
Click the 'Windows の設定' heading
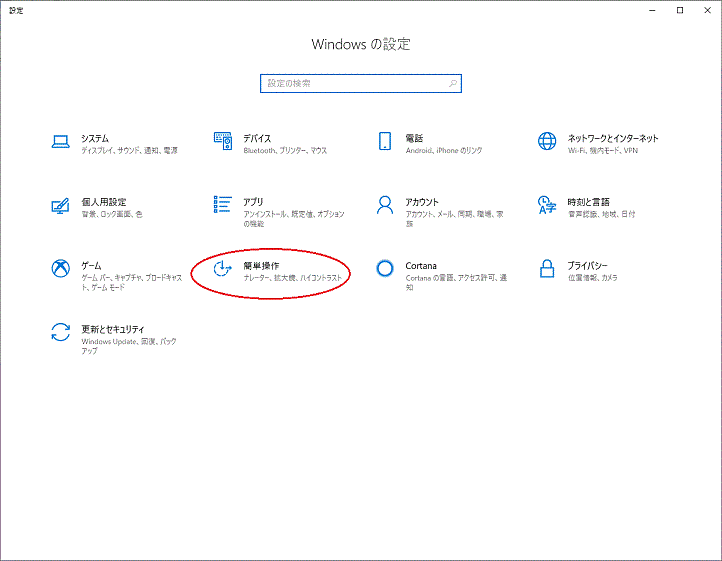click(x=361, y=44)
